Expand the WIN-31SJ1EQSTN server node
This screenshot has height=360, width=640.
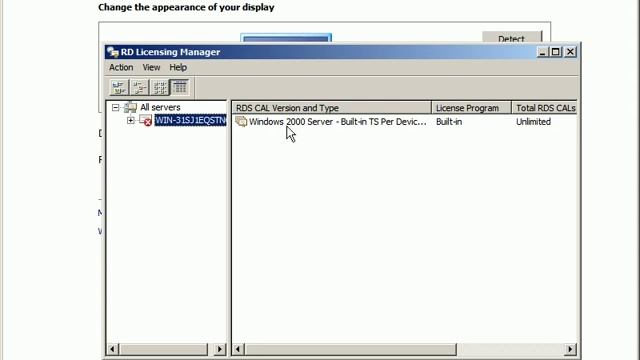click(x=131, y=120)
